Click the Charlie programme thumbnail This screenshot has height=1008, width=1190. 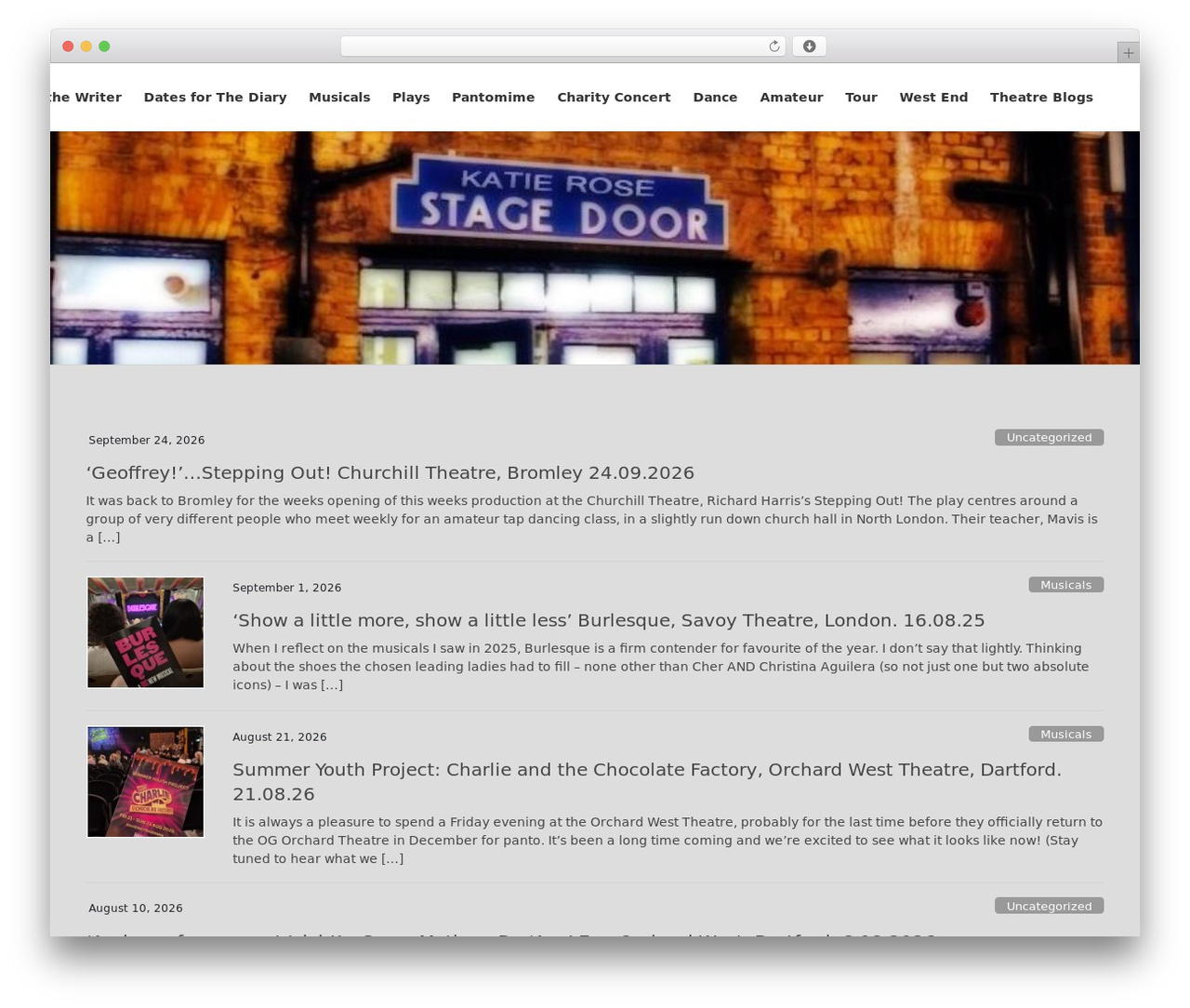145,782
